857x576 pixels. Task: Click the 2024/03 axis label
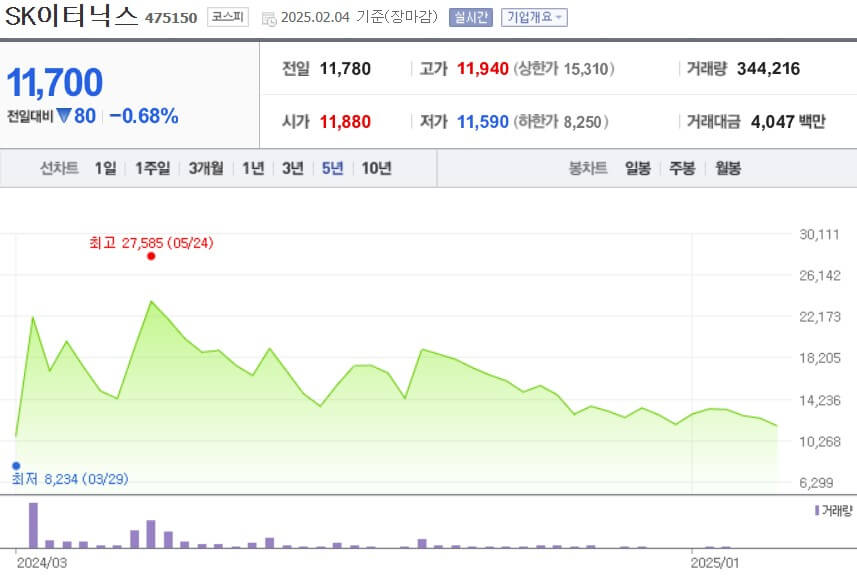pyautogui.click(x=42, y=563)
